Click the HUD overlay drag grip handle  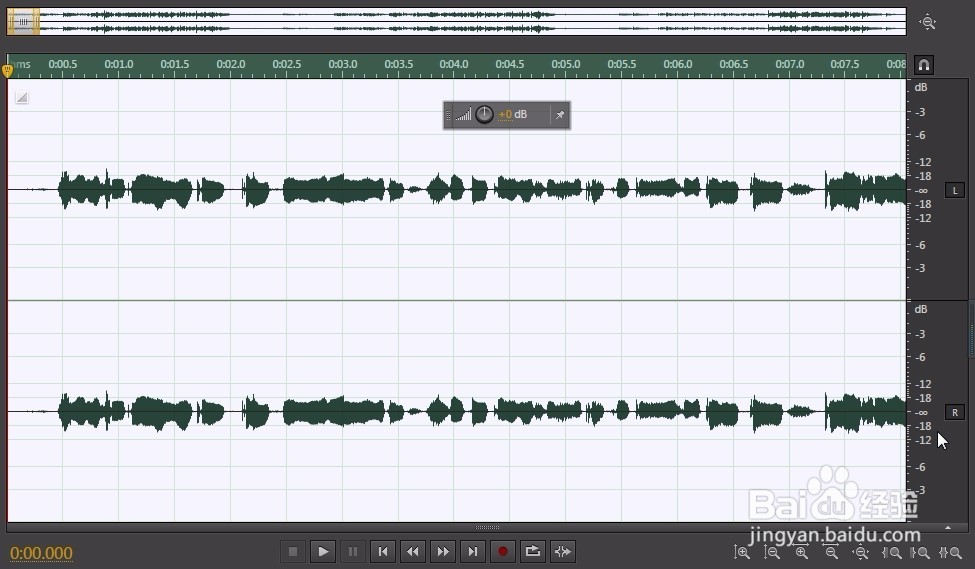coord(448,115)
